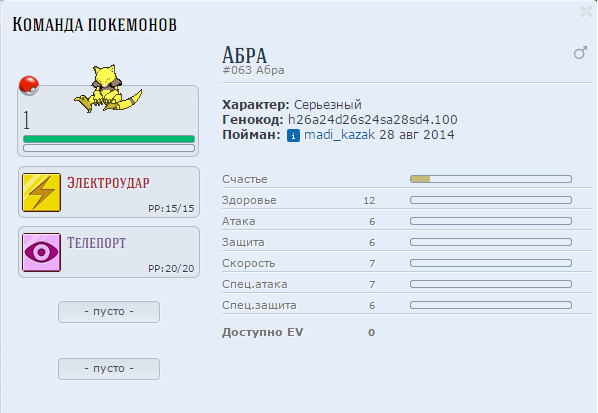The image size is (598, 413).
Task: Click the red Pokeball icon
Action: tap(29, 85)
